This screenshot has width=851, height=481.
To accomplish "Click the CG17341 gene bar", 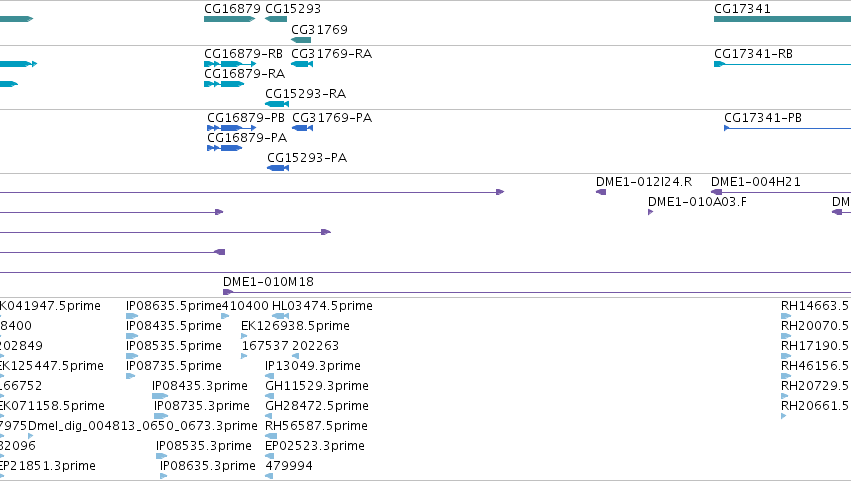I will 782,19.
